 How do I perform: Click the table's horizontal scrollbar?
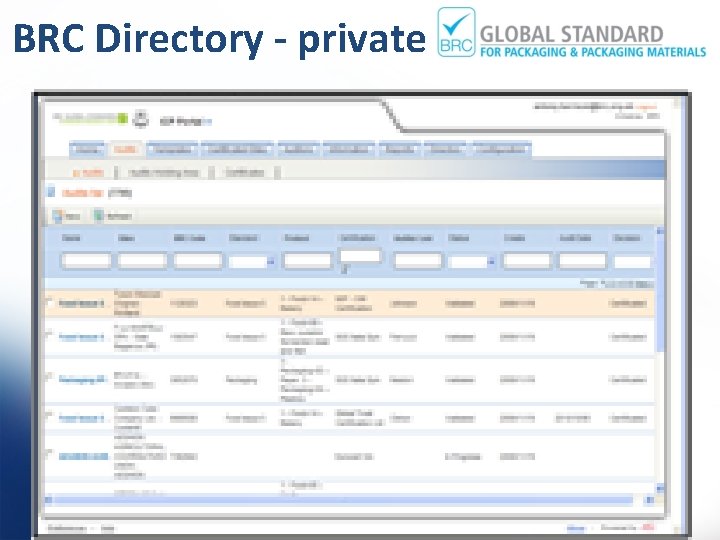pyautogui.click(x=342, y=500)
